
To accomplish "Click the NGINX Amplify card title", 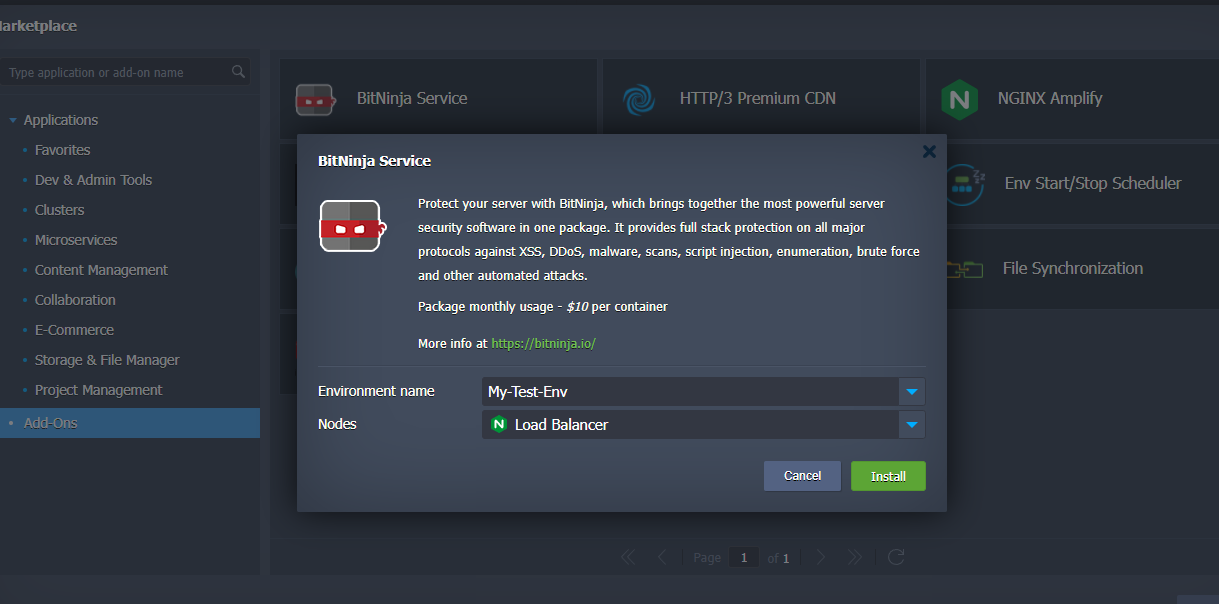I will (x=1050, y=99).
